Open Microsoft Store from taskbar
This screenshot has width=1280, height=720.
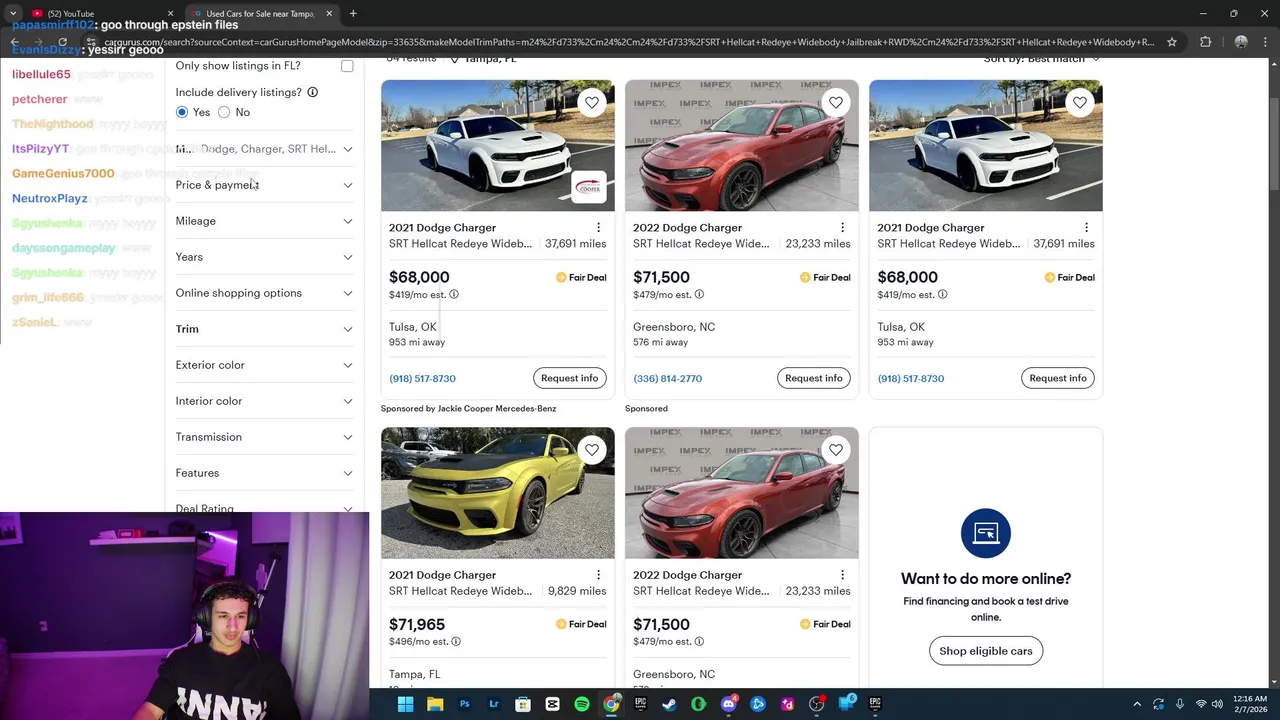523,704
